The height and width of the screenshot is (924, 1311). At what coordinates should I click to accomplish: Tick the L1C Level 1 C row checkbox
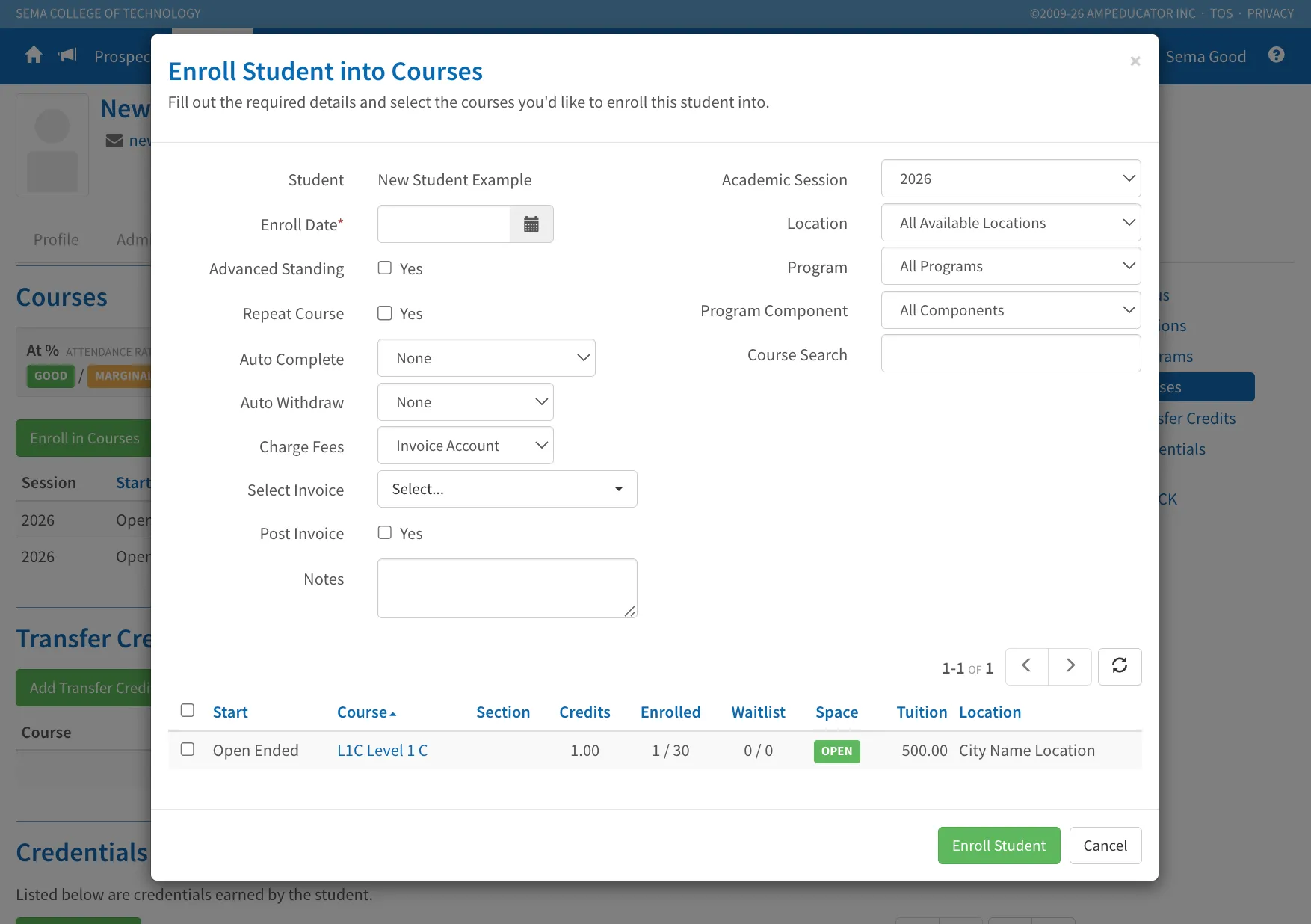pyautogui.click(x=188, y=749)
